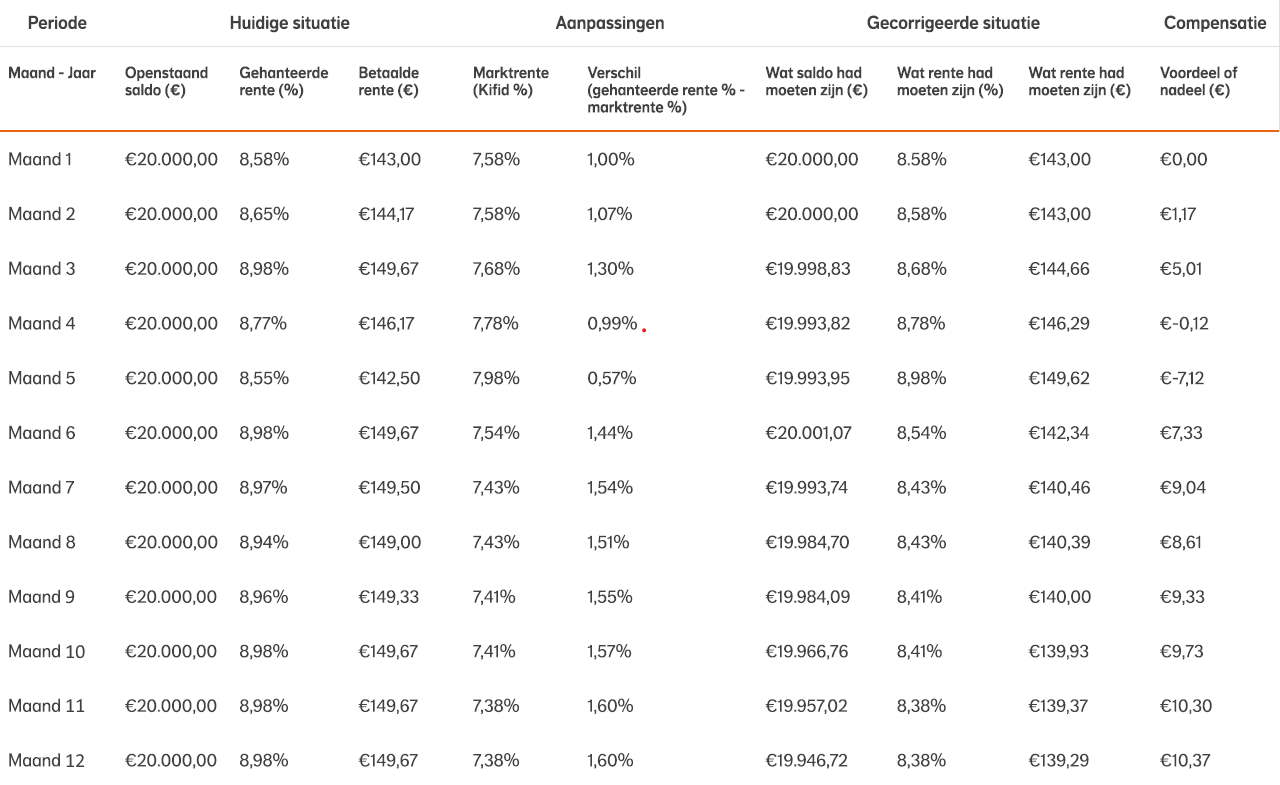Click the 0,99% difference value in Maand 4
This screenshot has height=785, width=1280.
click(612, 323)
